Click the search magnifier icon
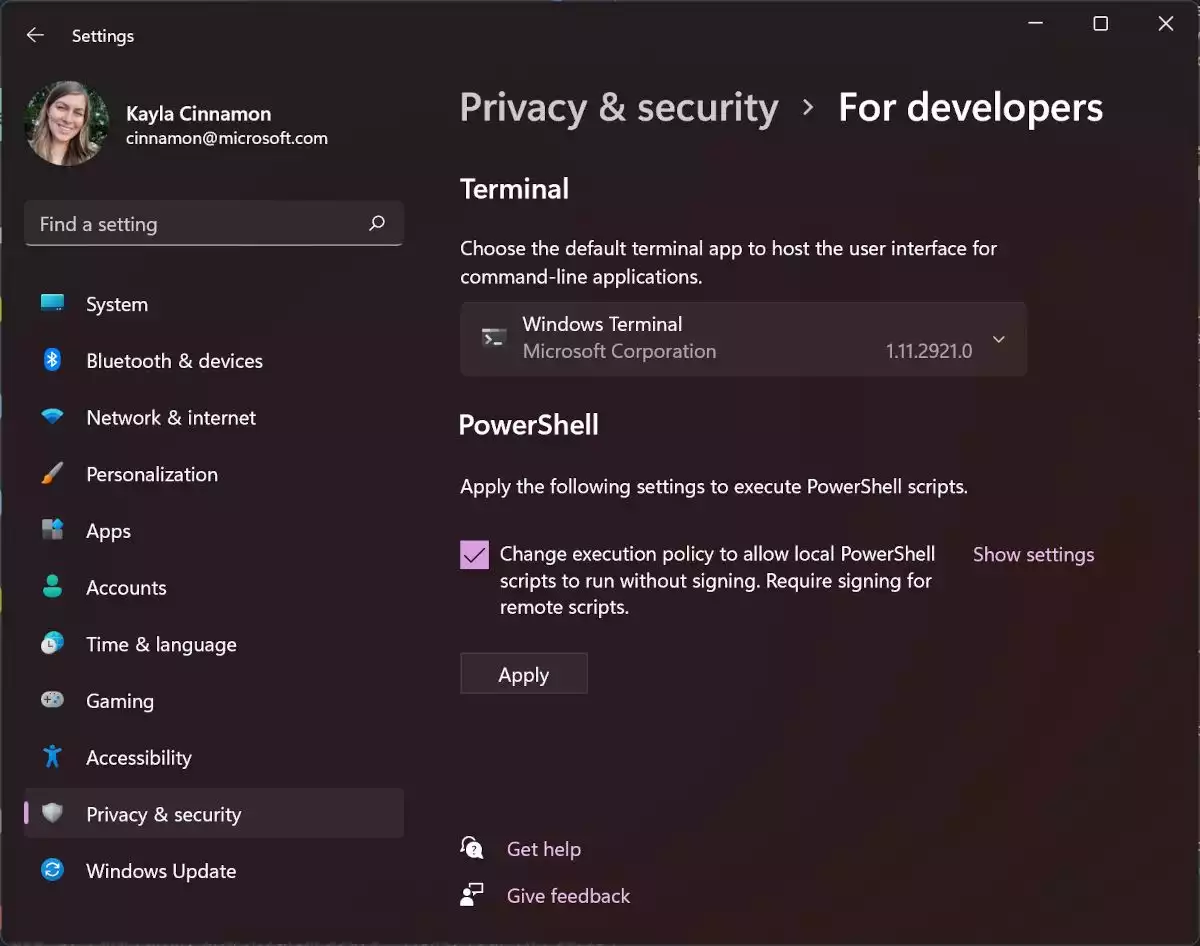The image size is (1200, 946). [377, 224]
